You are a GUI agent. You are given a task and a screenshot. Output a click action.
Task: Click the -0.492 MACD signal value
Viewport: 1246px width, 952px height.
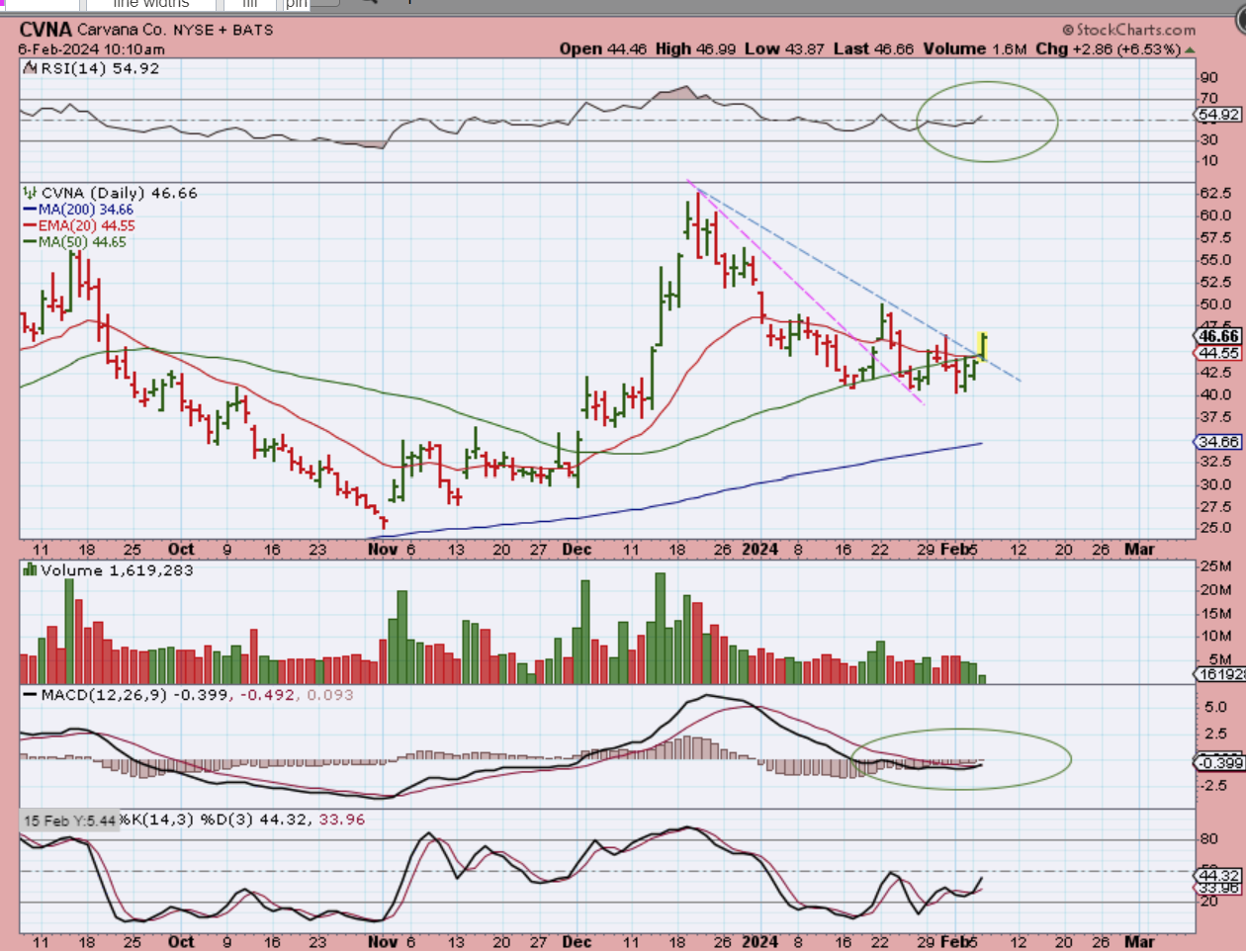pos(267,695)
